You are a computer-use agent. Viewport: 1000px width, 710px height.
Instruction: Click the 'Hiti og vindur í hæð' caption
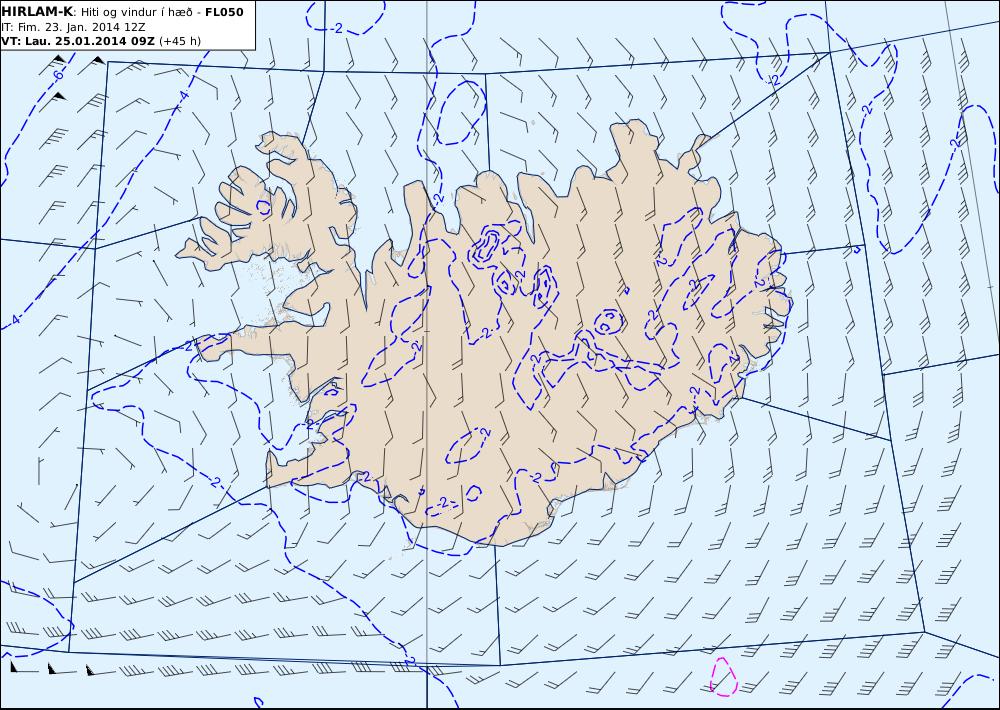(136, 12)
